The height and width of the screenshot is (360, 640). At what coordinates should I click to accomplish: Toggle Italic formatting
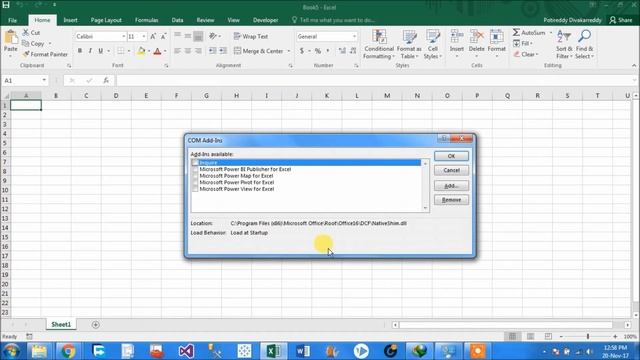click(90, 51)
